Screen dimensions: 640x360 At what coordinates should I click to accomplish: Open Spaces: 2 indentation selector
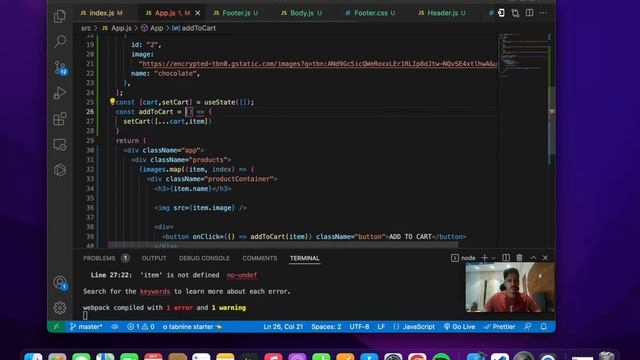pos(326,327)
